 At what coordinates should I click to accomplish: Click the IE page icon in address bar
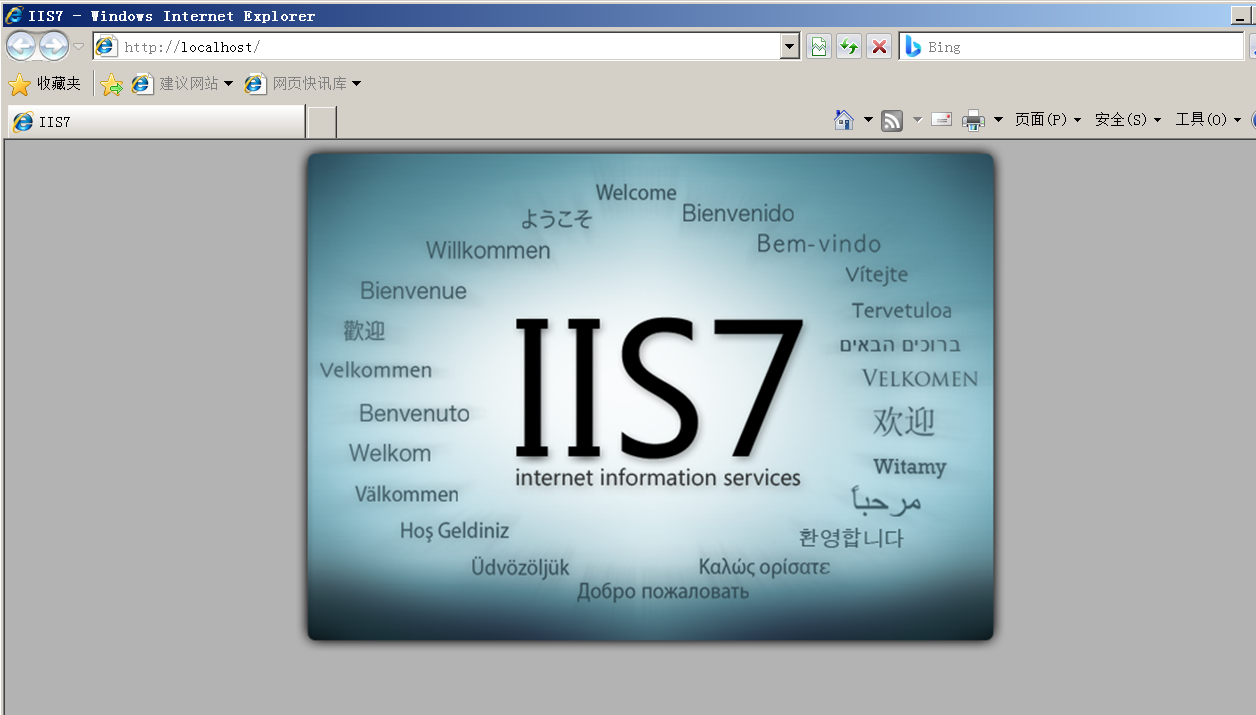(105, 47)
